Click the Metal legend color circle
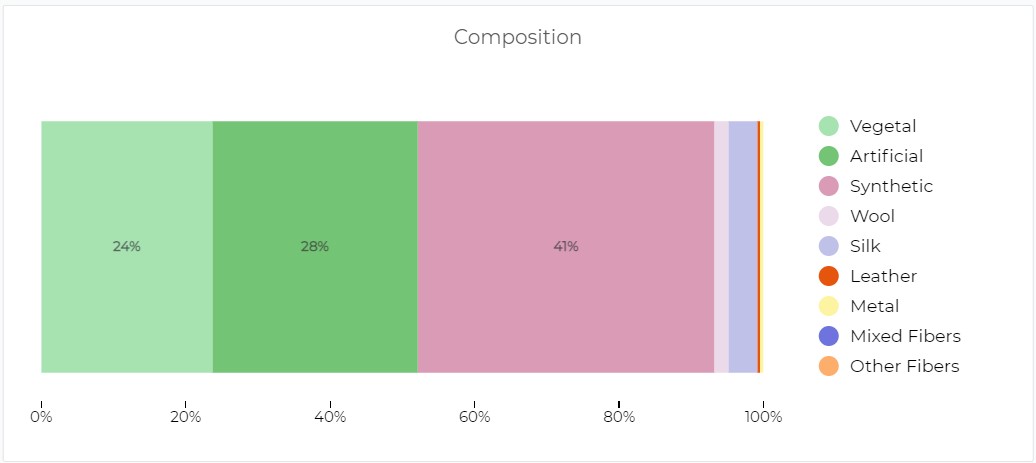Viewport: 1036px width, 463px height. (x=829, y=306)
